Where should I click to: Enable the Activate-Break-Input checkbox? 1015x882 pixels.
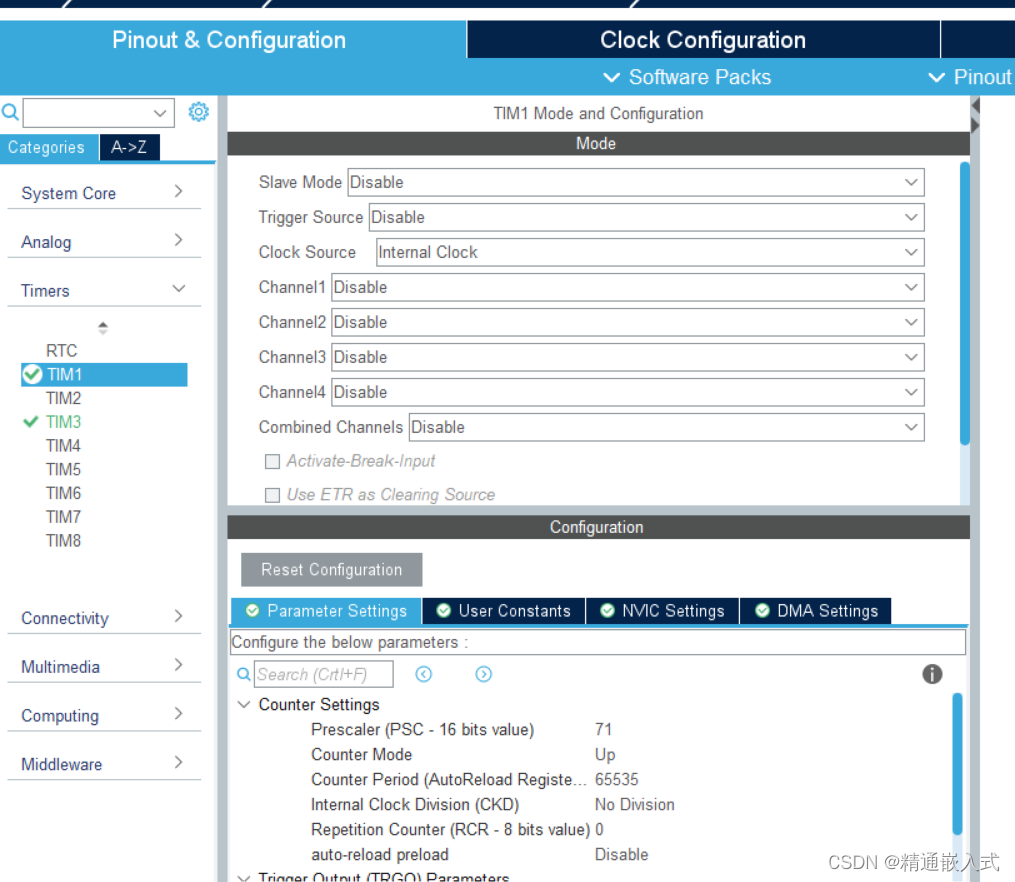click(273, 461)
